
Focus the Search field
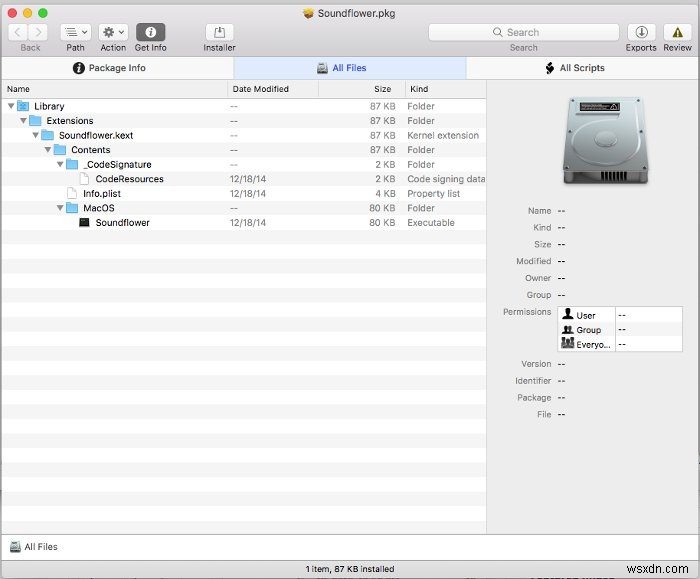click(523, 32)
